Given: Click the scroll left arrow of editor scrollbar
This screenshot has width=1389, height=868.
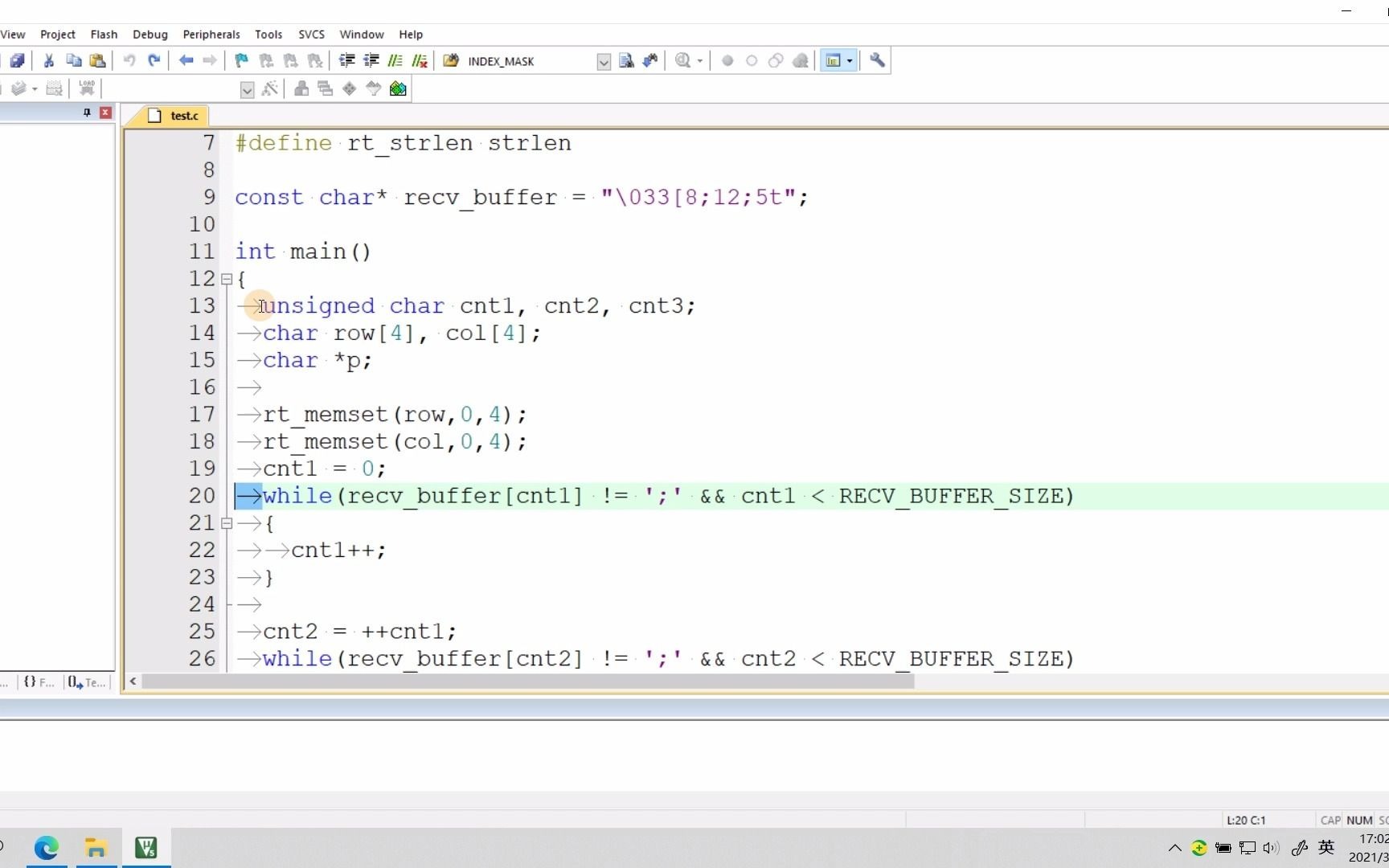Looking at the screenshot, I should (x=133, y=682).
